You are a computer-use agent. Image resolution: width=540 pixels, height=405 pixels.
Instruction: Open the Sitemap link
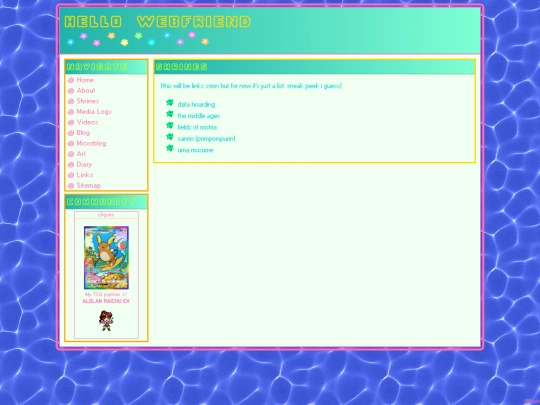click(89, 186)
